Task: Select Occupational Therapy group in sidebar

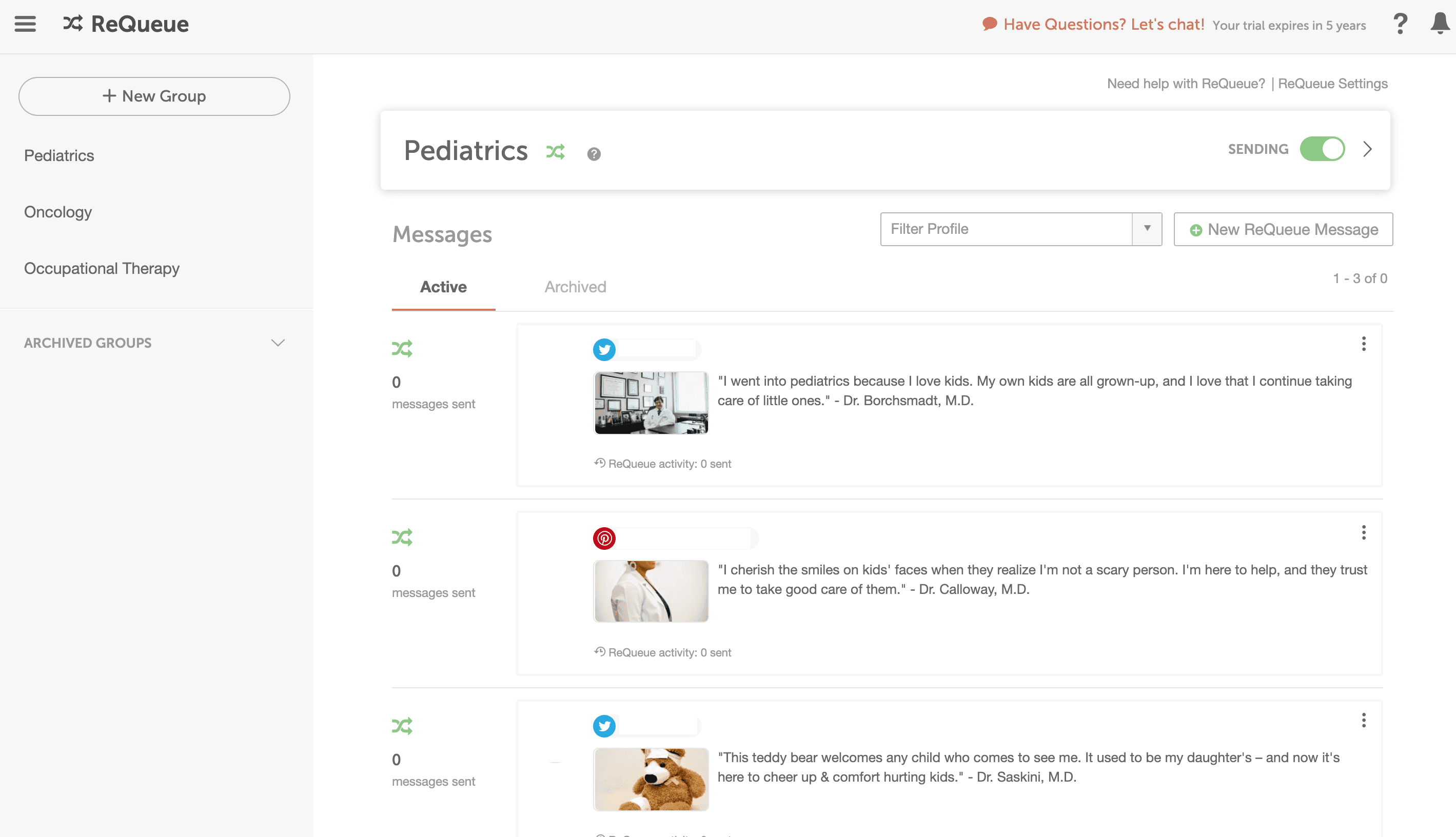Action: coord(102,268)
